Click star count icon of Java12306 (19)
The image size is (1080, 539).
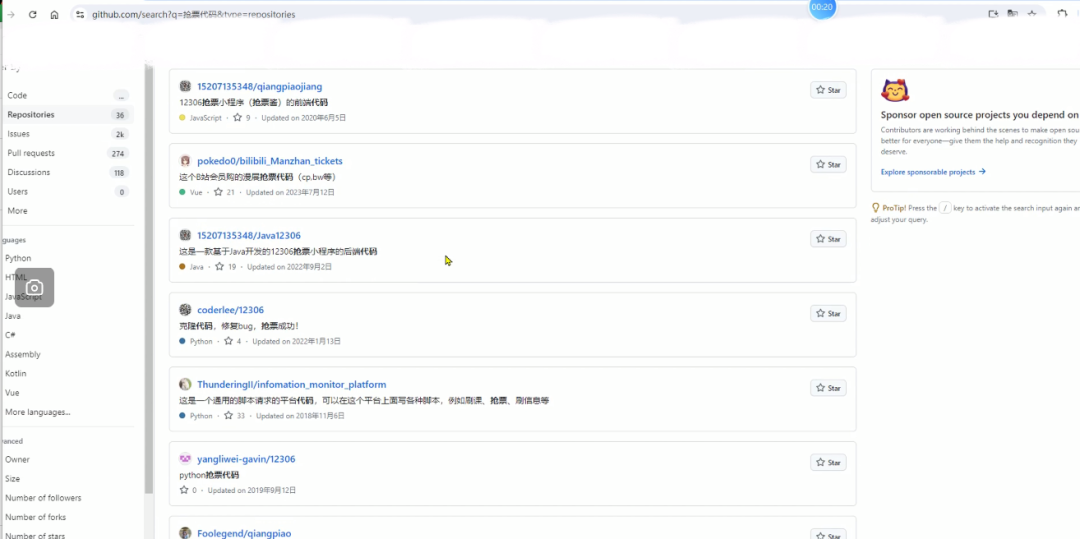click(x=220, y=266)
